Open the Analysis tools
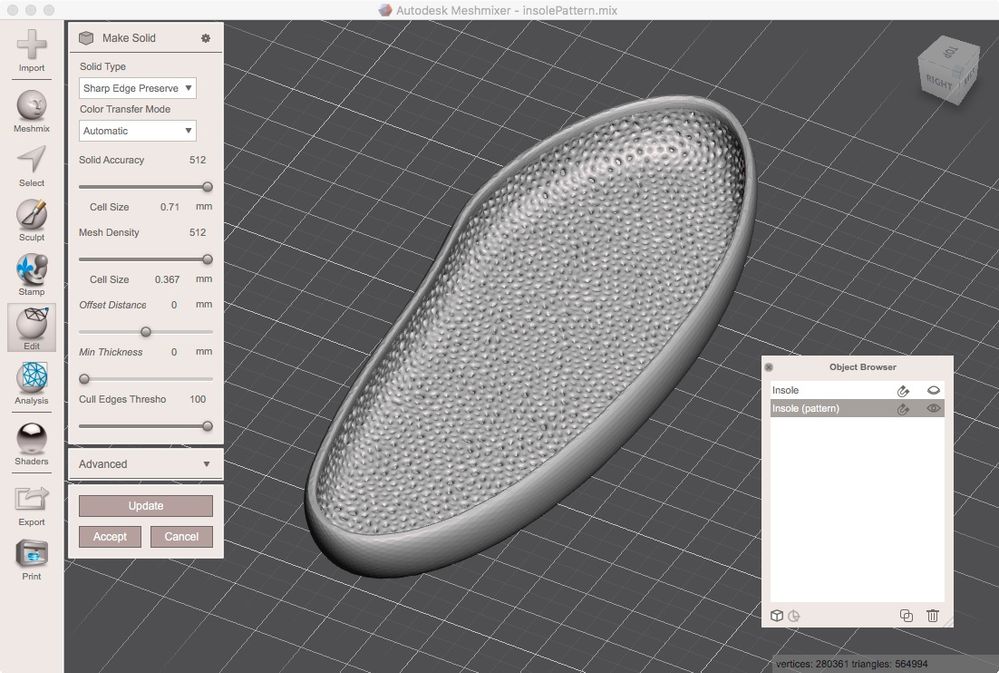The height and width of the screenshot is (673, 999). (31, 383)
